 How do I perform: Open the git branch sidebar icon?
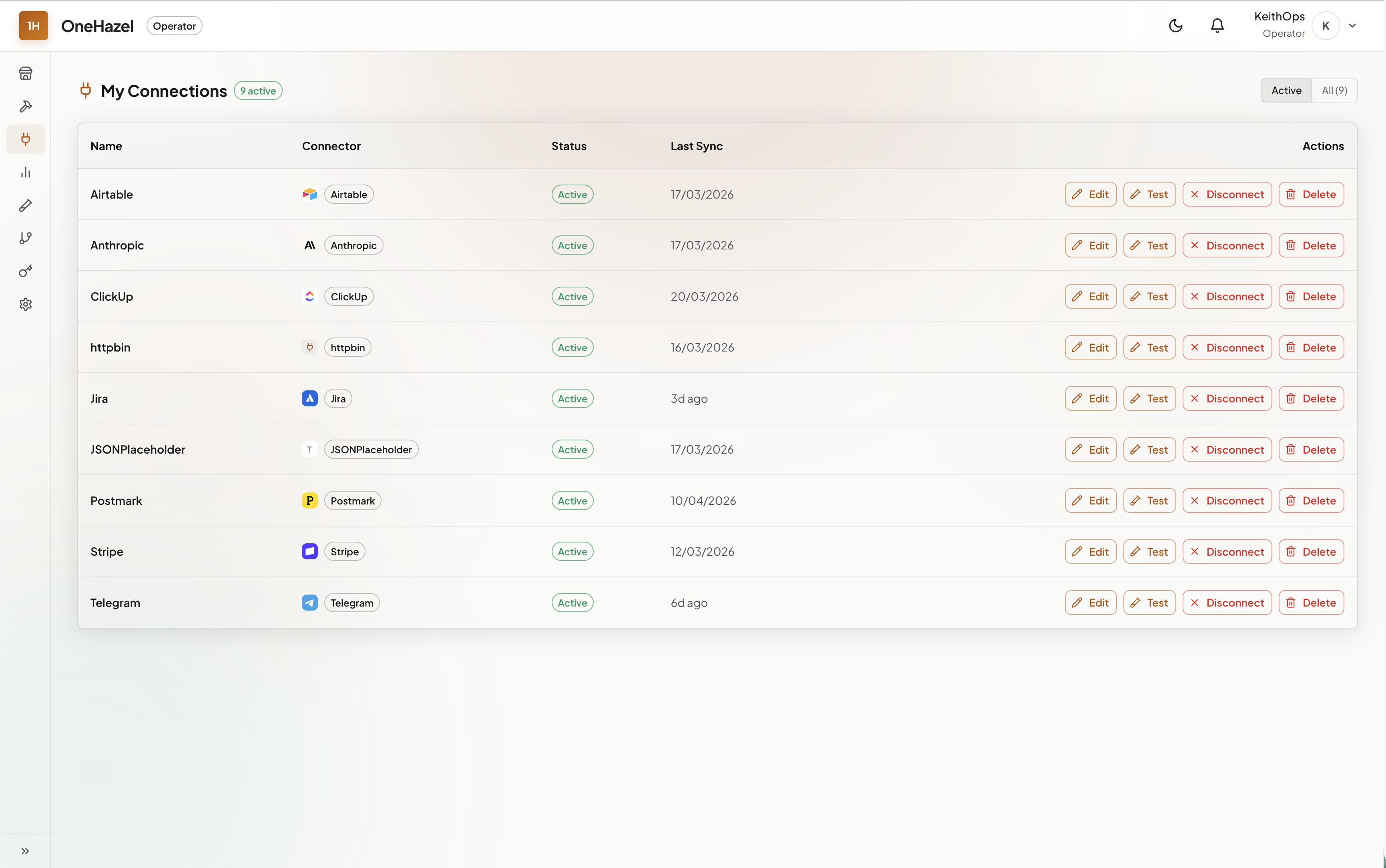click(25, 238)
